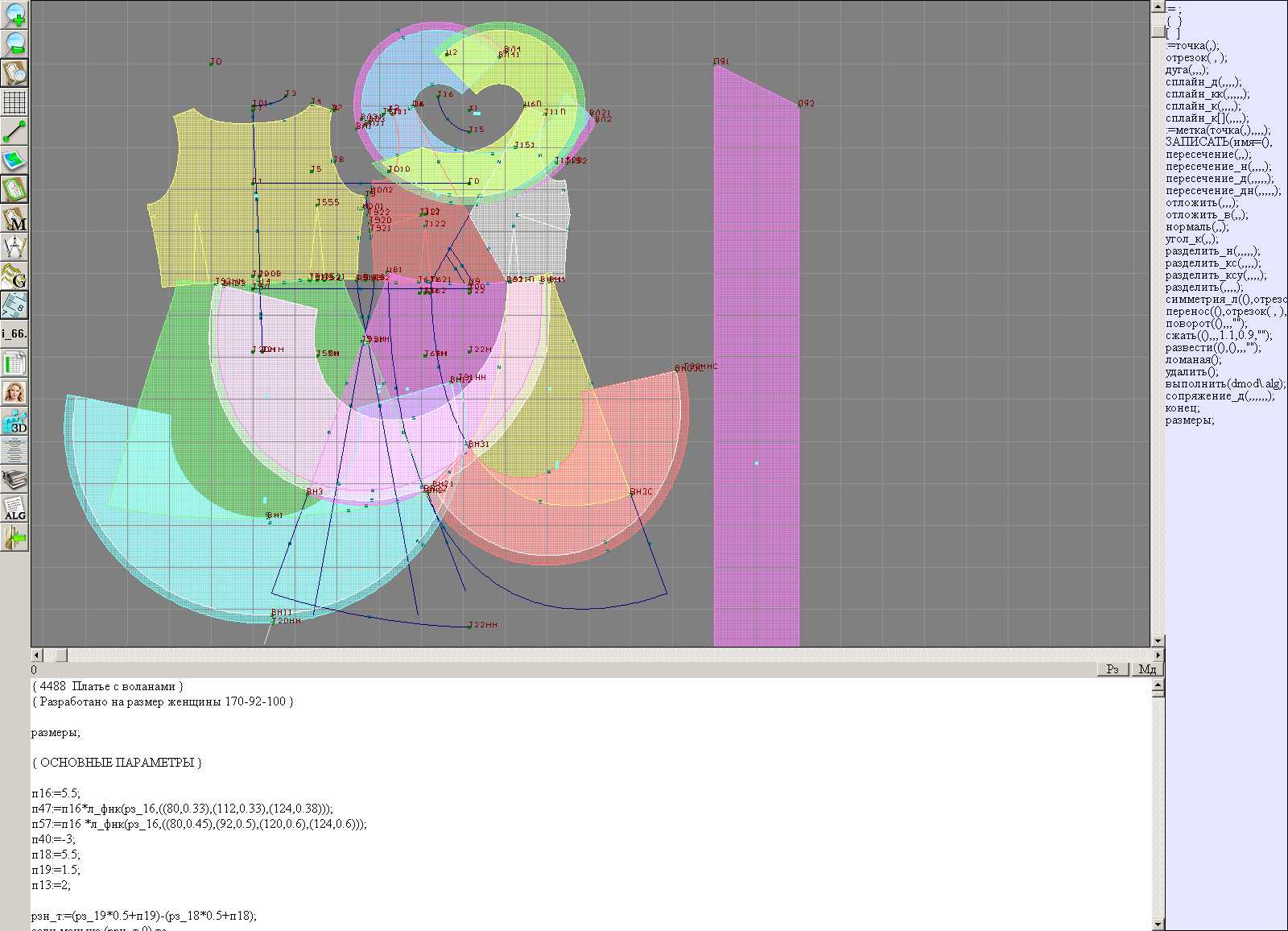Click the compass measurement tool icon
This screenshot has height=931, width=1288.
point(14,247)
